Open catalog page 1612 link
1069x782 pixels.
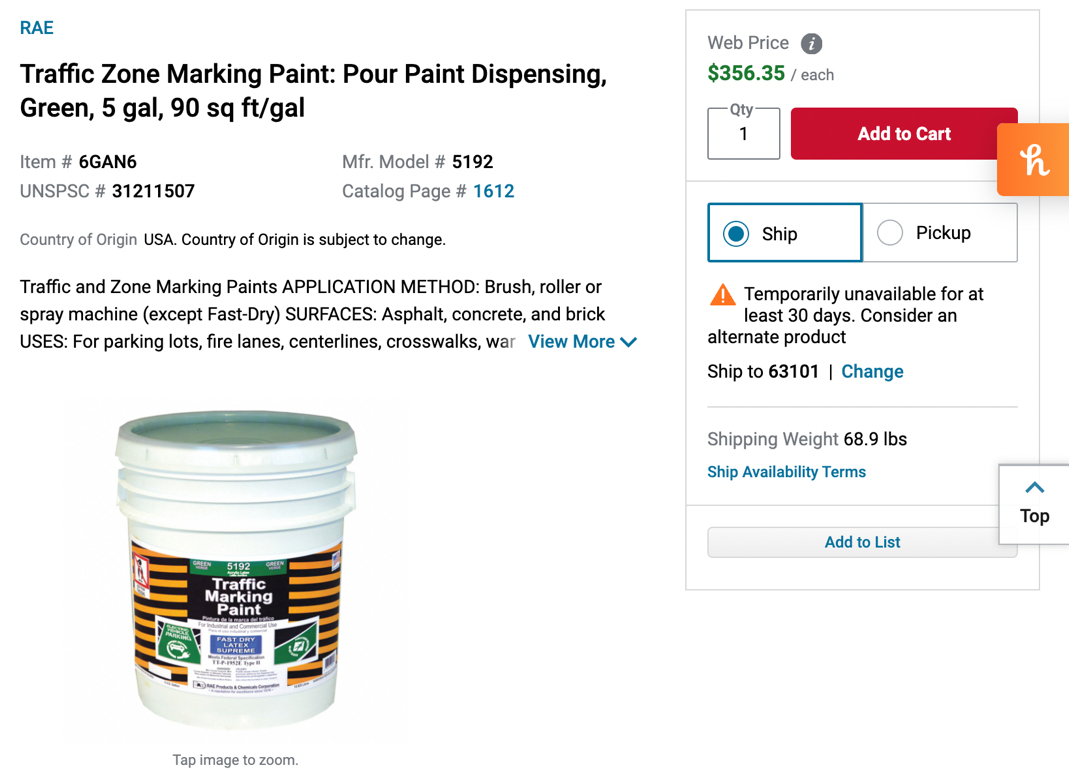tap(493, 191)
